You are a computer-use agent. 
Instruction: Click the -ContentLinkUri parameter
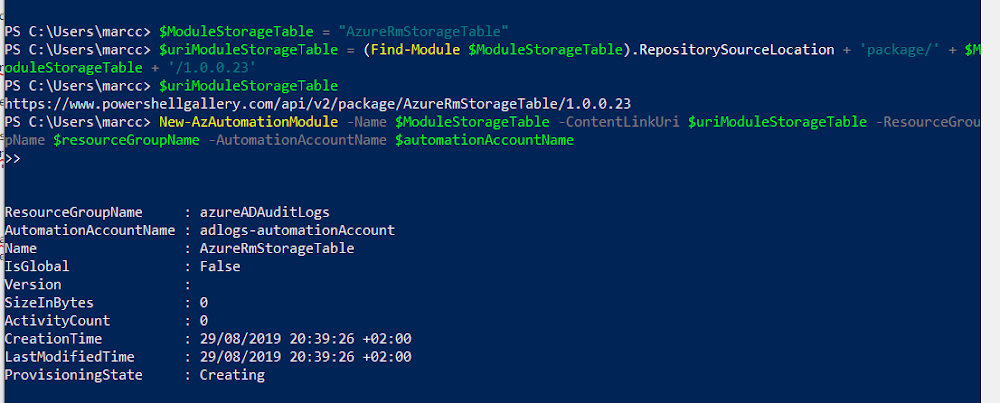[619, 122]
